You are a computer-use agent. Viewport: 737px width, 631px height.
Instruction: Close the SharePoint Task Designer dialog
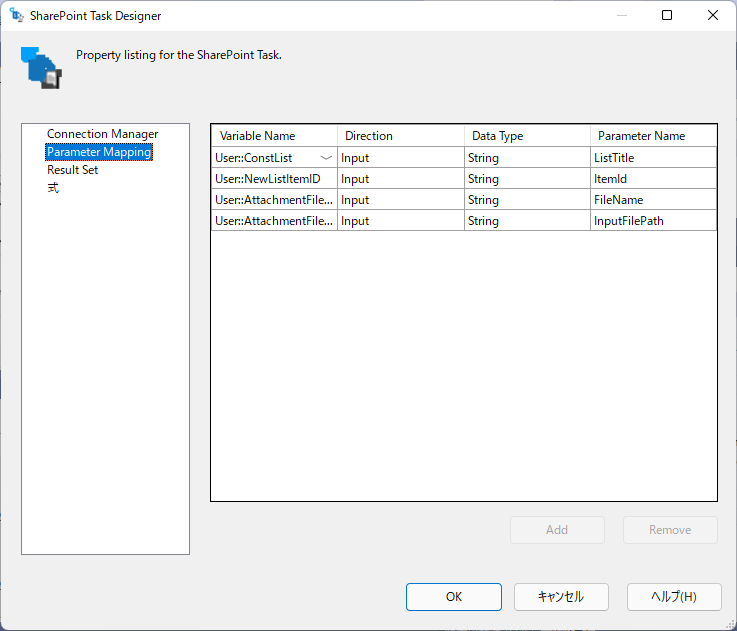[713, 16]
